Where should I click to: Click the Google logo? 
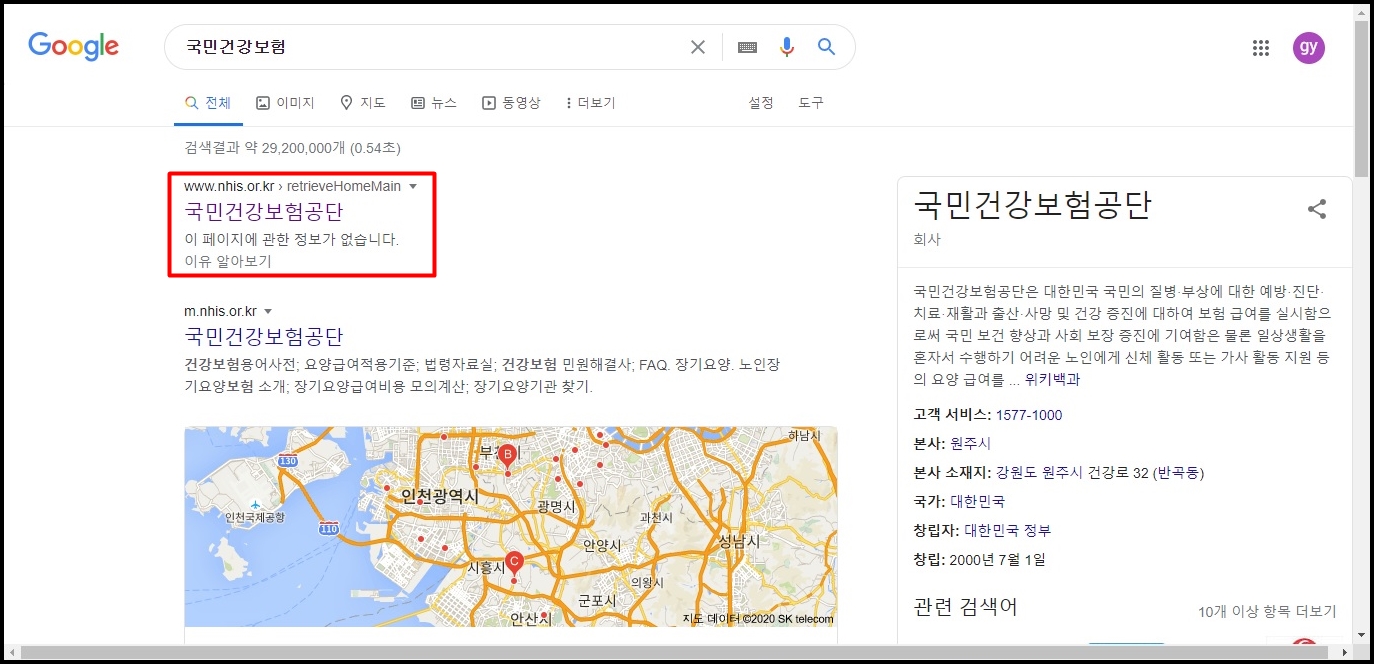pyautogui.click(x=74, y=46)
